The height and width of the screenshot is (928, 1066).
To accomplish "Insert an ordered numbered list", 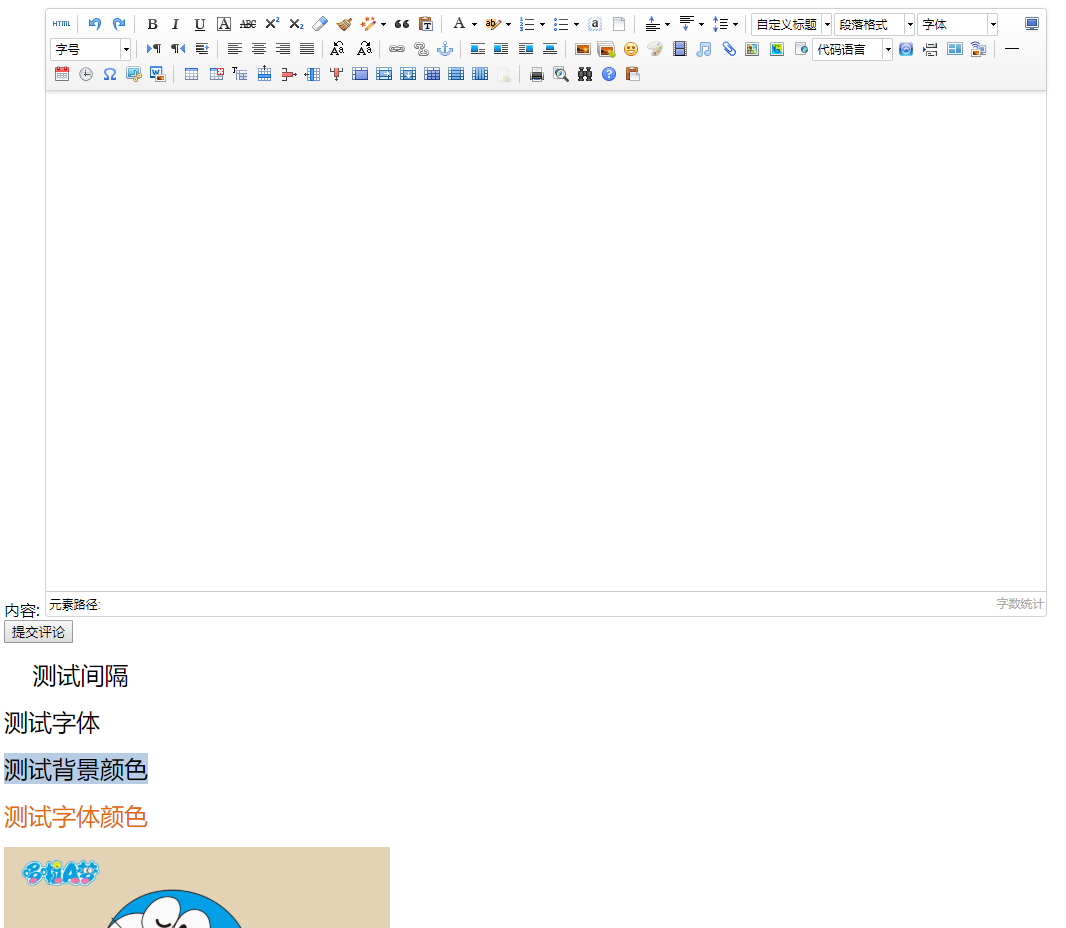I will (x=527, y=24).
